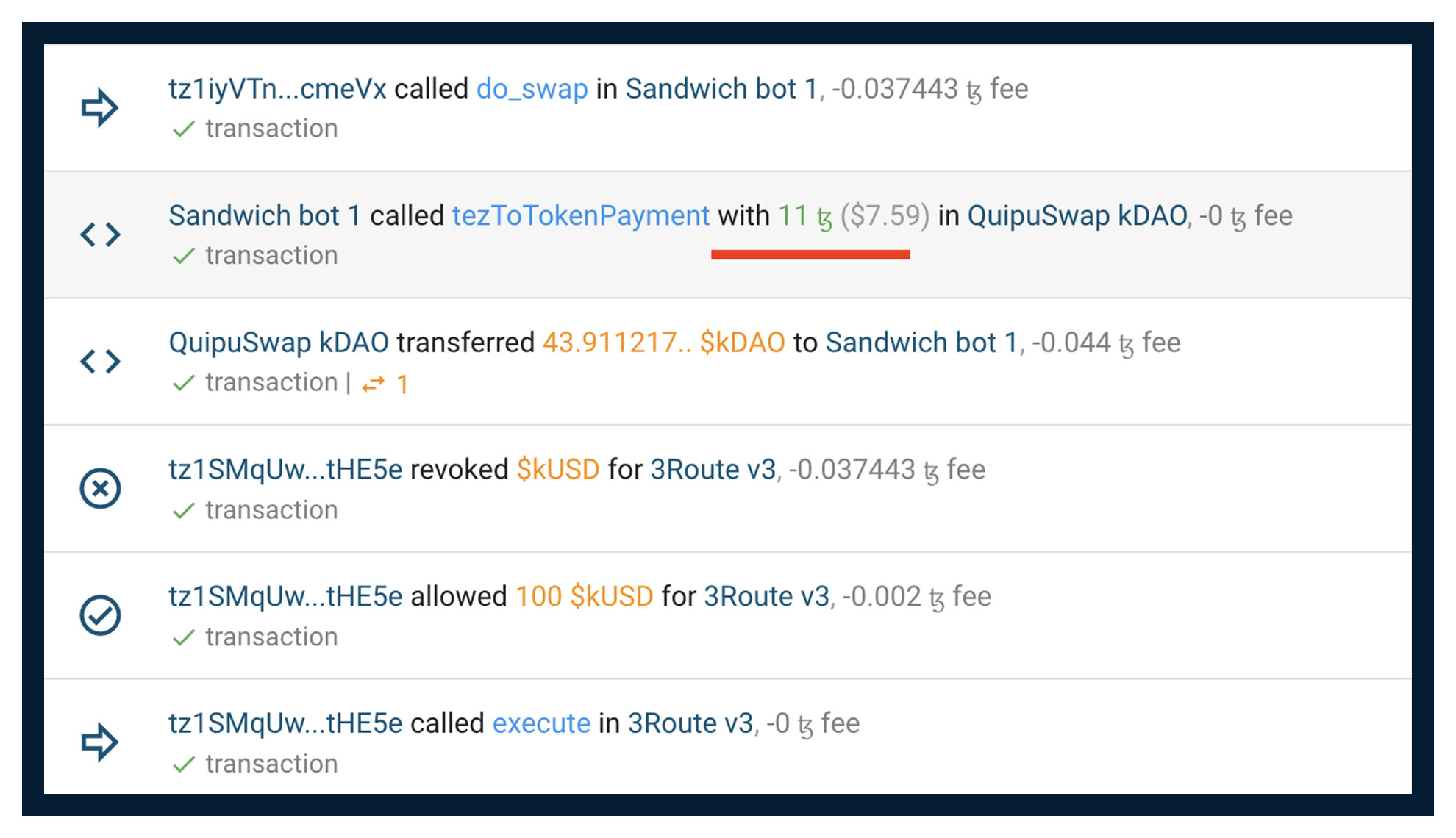Click the $kUSD token in revoked row
This screenshot has width=1456, height=838.
(557, 470)
